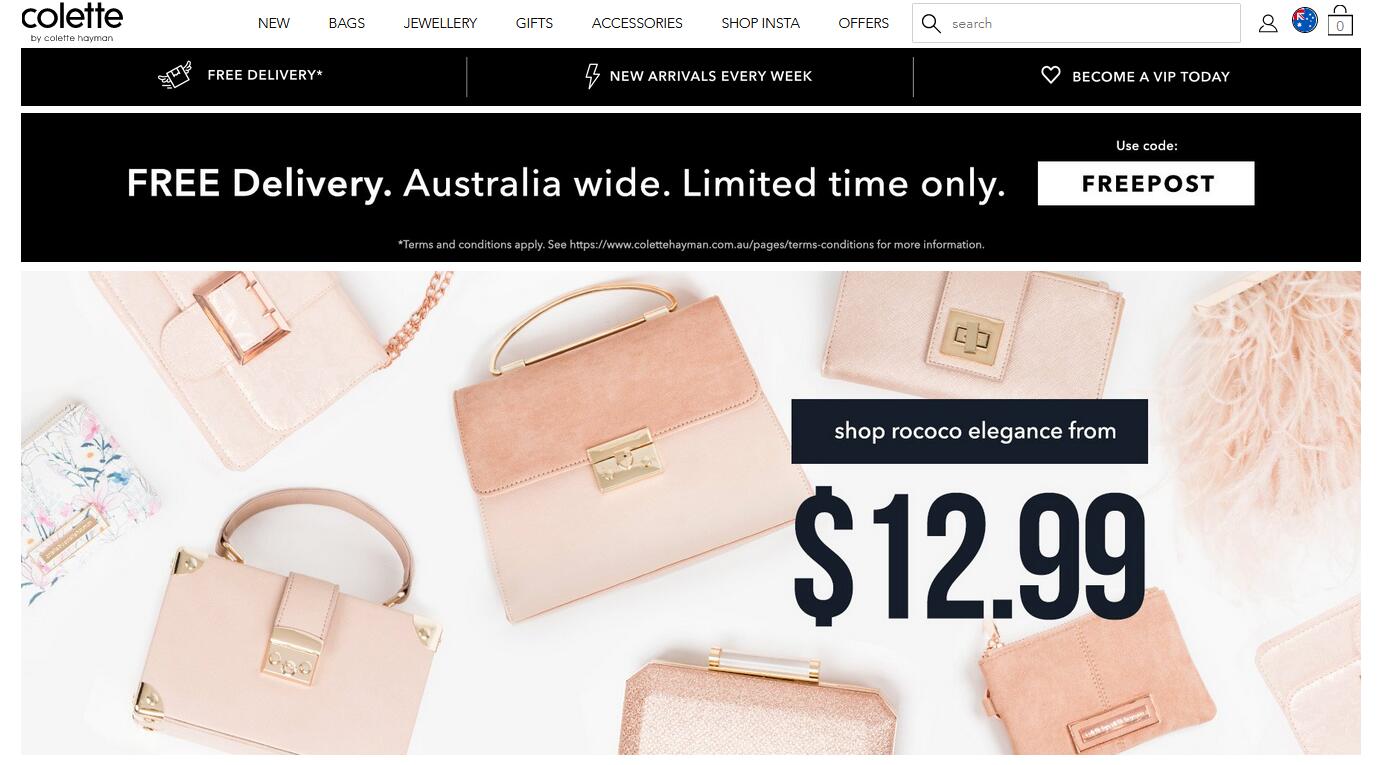
Task: Click the free delivery parcel icon
Action: (175, 75)
